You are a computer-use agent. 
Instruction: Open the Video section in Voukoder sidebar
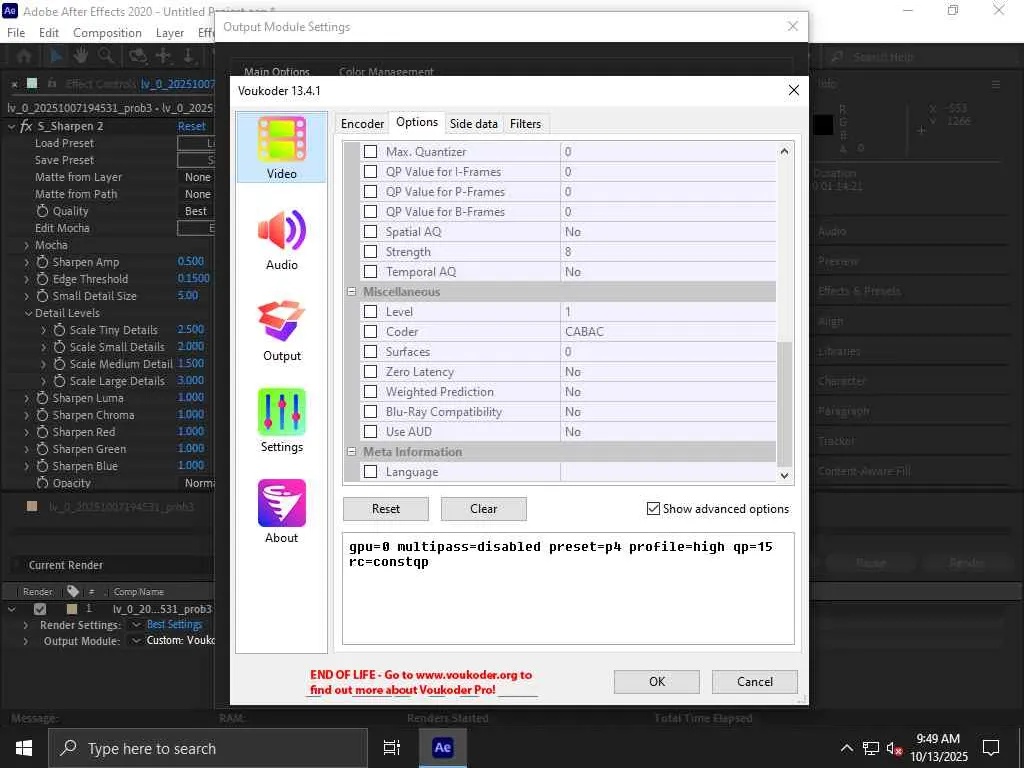pyautogui.click(x=281, y=148)
